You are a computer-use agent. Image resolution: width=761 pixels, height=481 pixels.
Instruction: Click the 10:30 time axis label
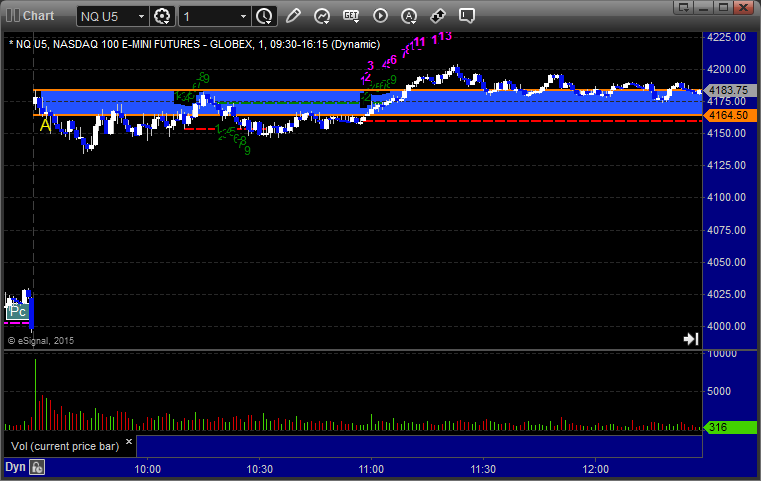(260, 469)
